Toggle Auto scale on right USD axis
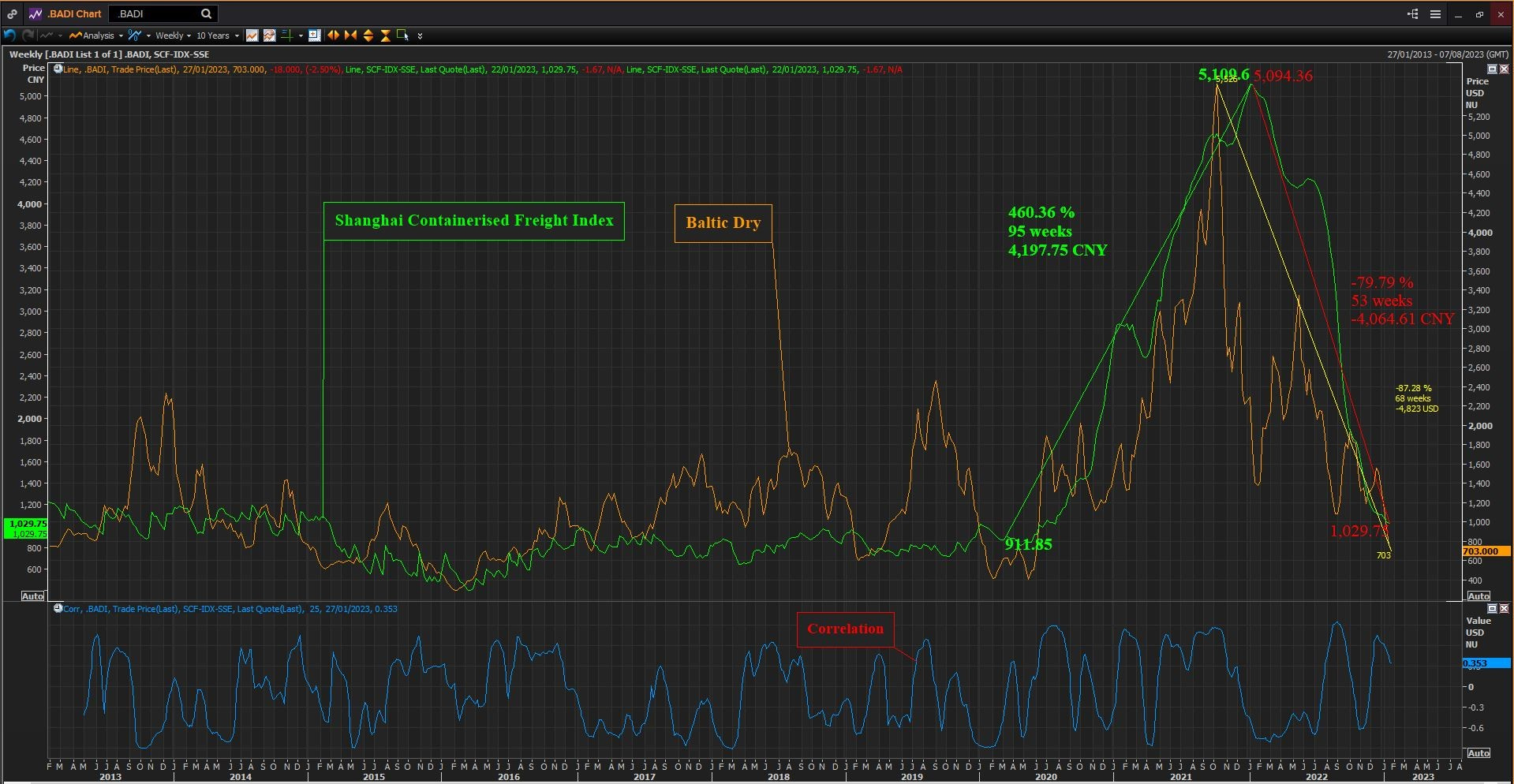The height and width of the screenshot is (784, 1514). pyautogui.click(x=1478, y=596)
